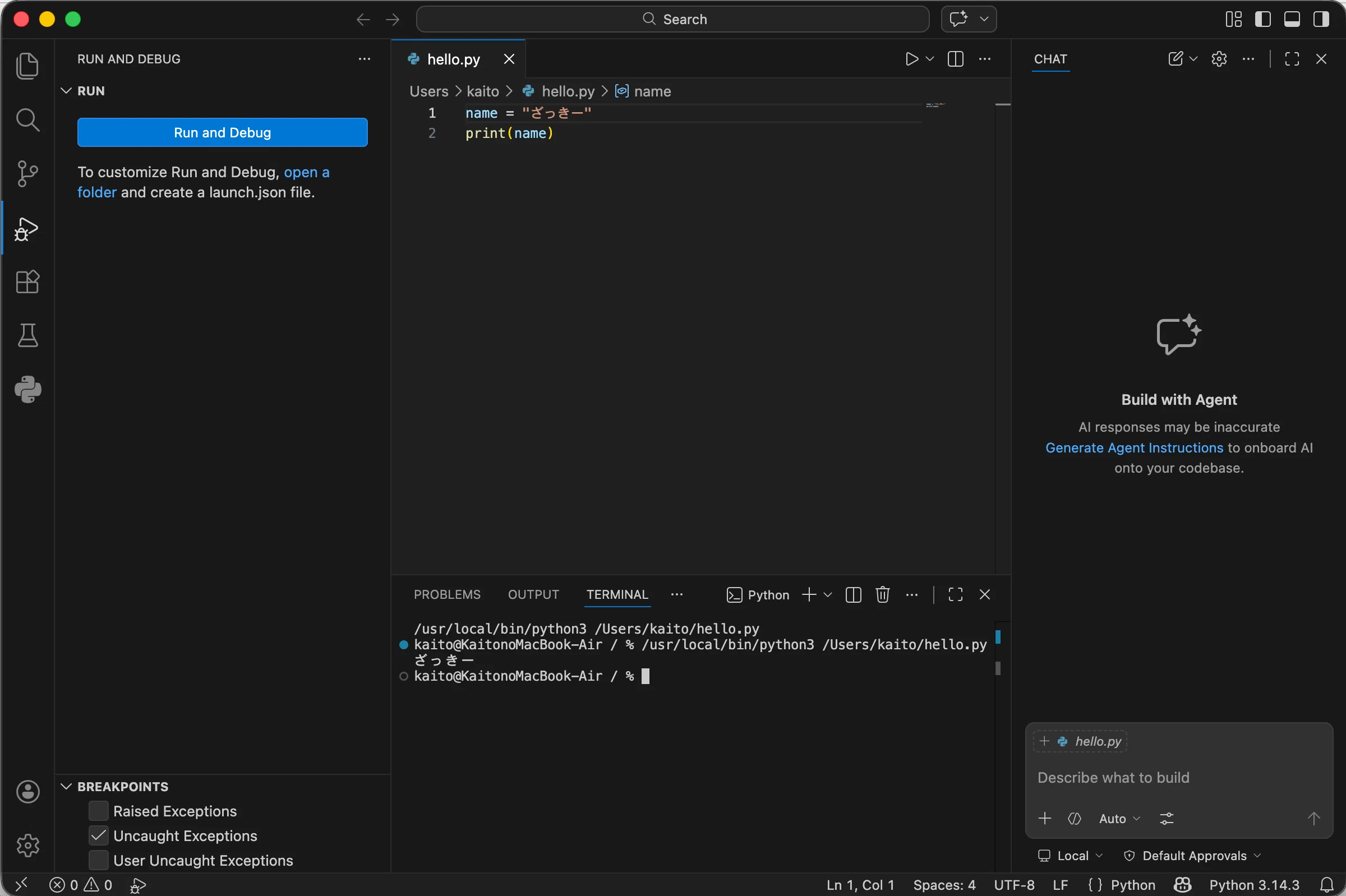The width and height of the screenshot is (1346, 896).
Task: Open the Testing flask view
Action: [x=27, y=335]
